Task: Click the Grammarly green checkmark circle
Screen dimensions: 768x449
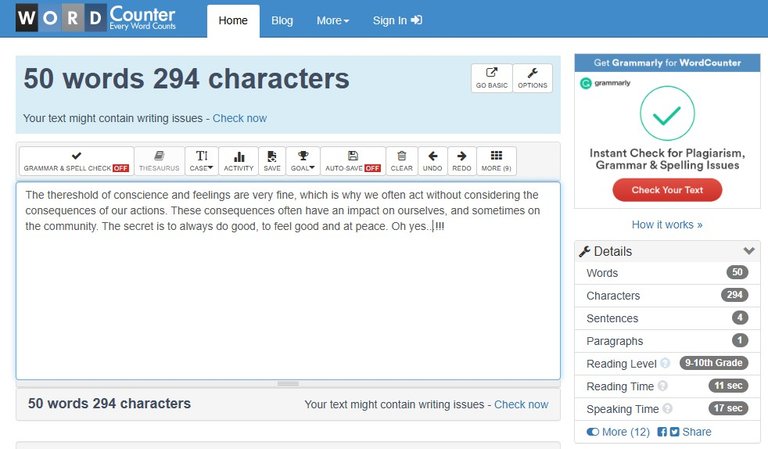Action: (x=667, y=113)
